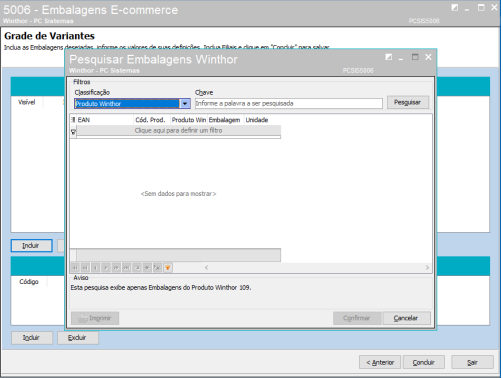Screen dimensions: 503x378
Task: Close the Pesquisar Embalagens Winthor dialog
Action: pyautogui.click(x=428, y=57)
